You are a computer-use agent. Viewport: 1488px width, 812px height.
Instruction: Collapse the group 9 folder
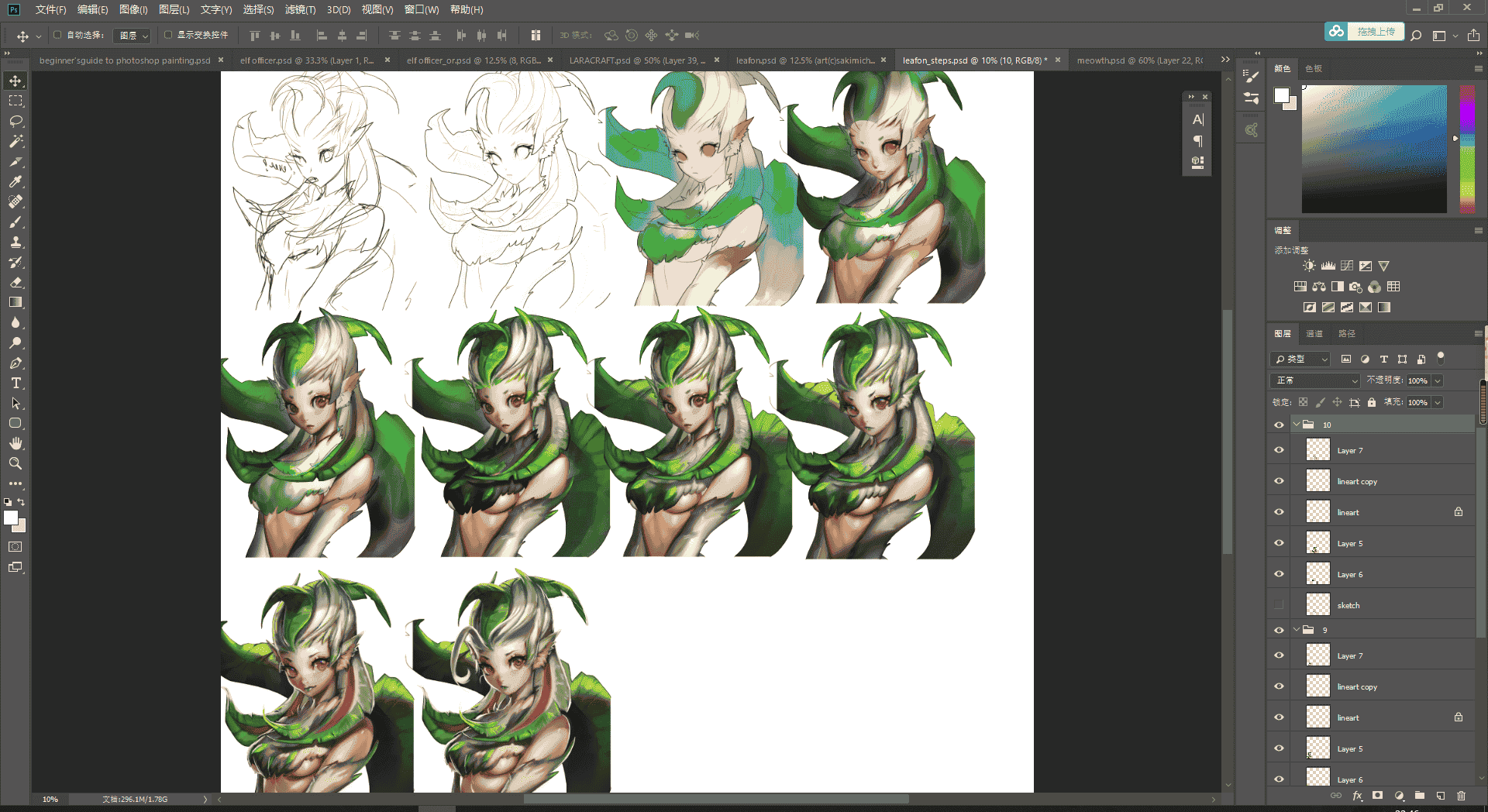(1296, 630)
